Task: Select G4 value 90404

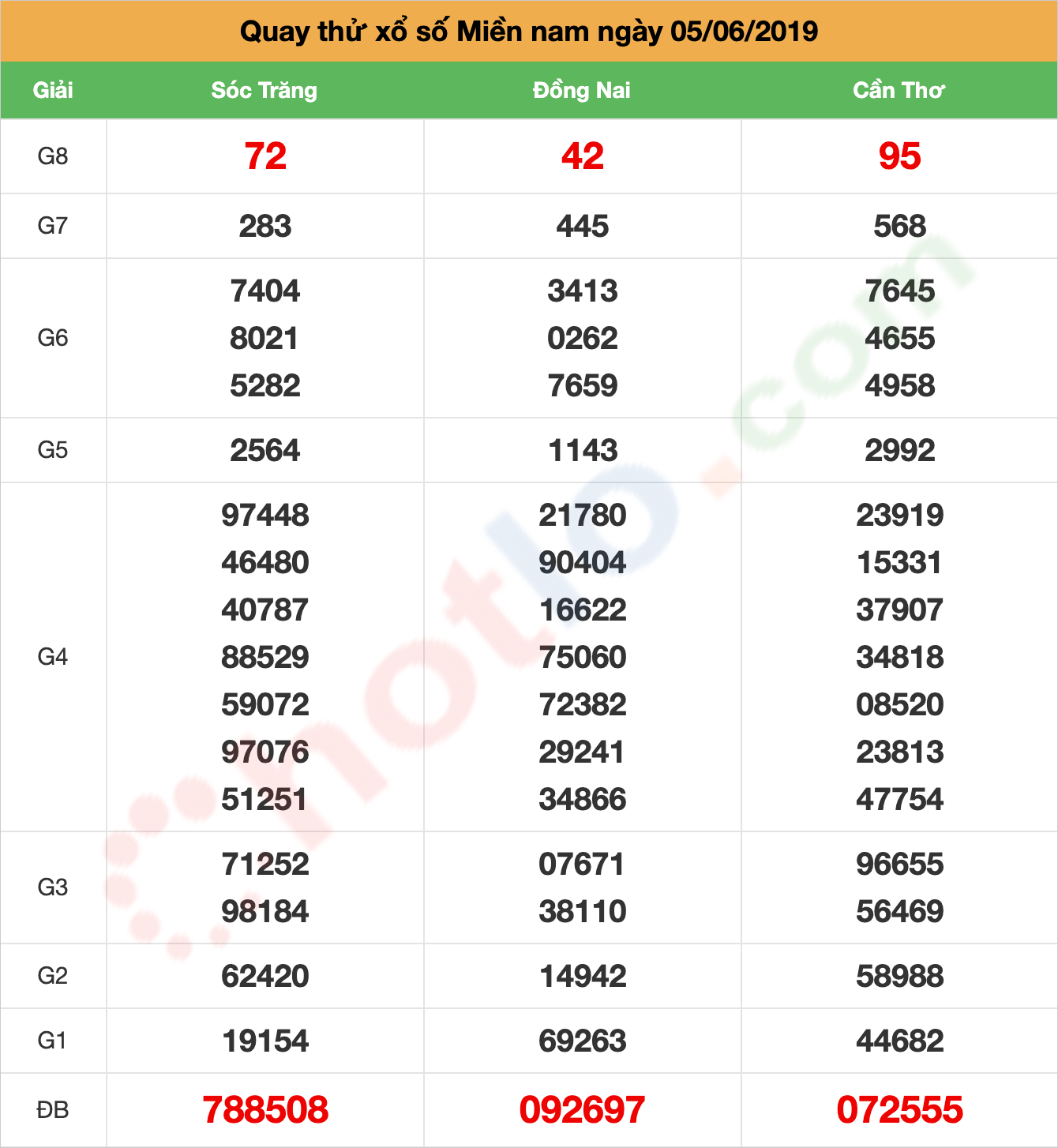Action: click(583, 563)
